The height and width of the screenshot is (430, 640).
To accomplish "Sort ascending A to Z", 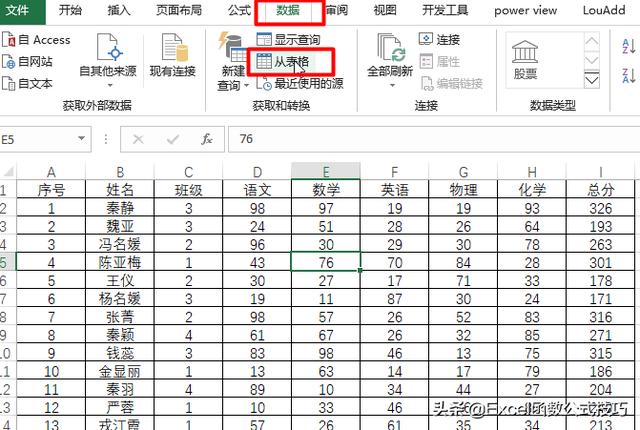I will pyautogui.click(x=629, y=46).
